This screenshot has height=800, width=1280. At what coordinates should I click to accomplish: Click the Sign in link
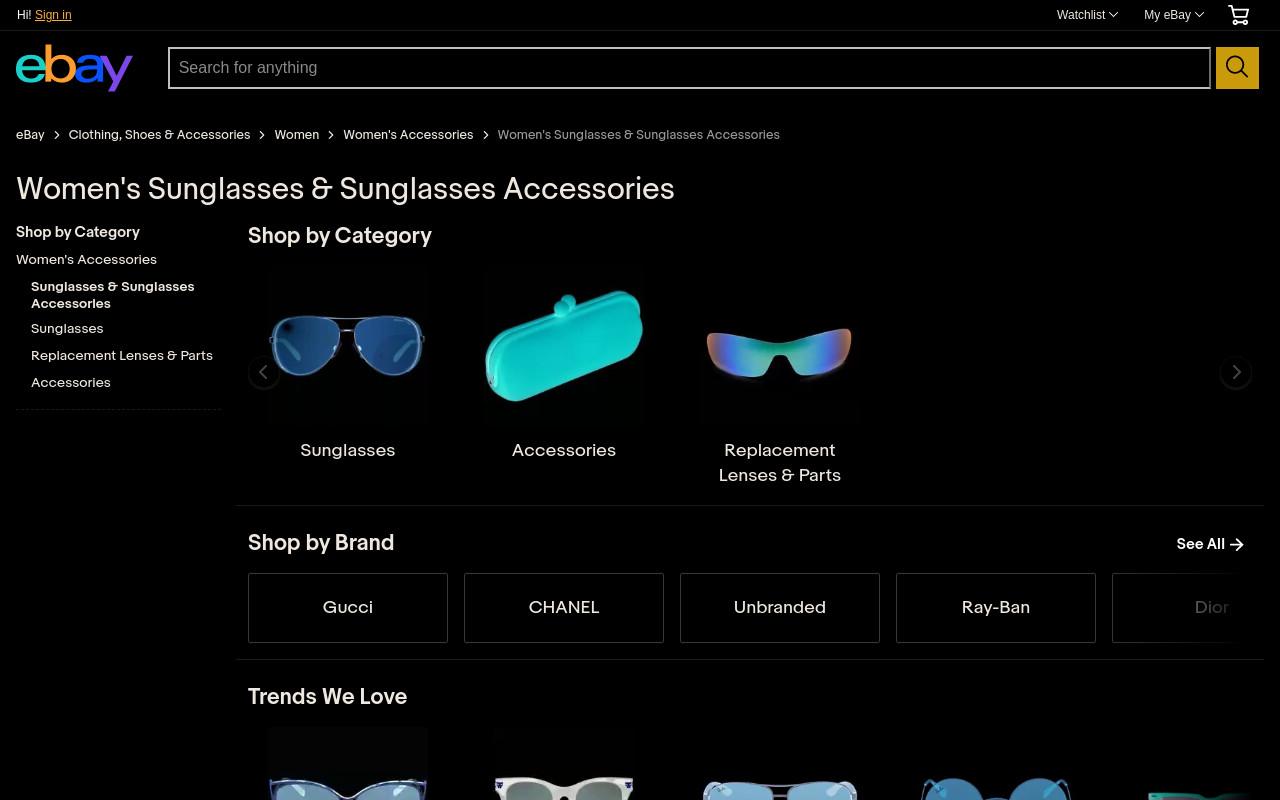tap(53, 15)
